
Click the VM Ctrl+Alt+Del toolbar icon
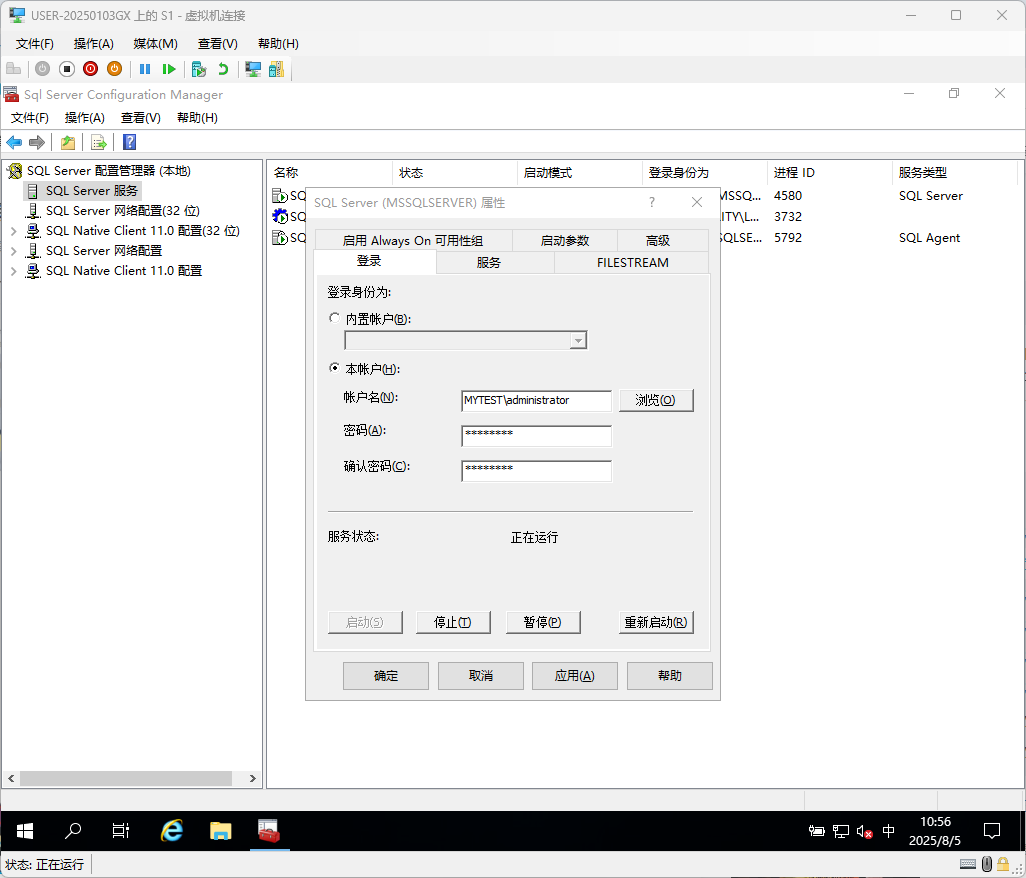click(14, 69)
